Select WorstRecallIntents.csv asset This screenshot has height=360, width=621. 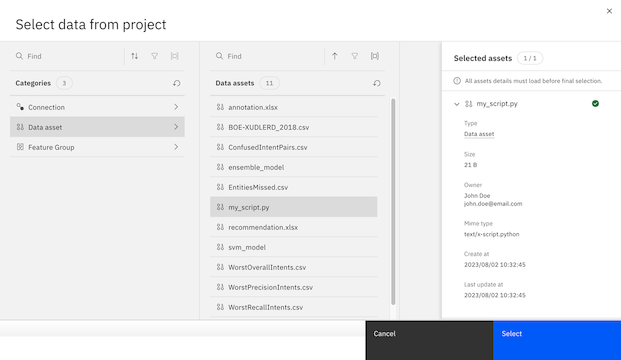293,307
